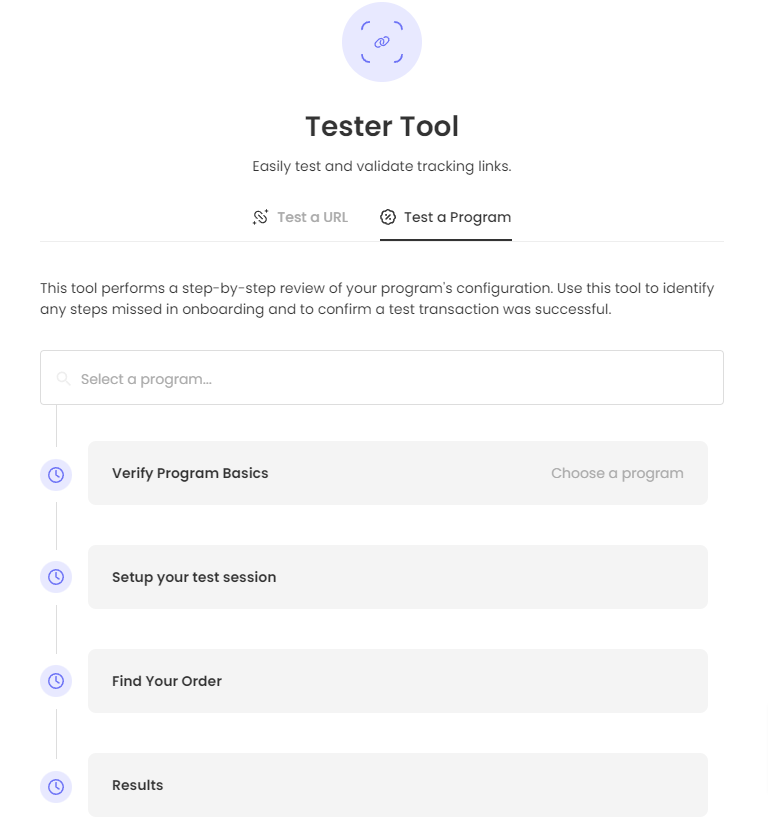Select the Test a Program tab label
The height and width of the screenshot is (820, 768).
457,217
